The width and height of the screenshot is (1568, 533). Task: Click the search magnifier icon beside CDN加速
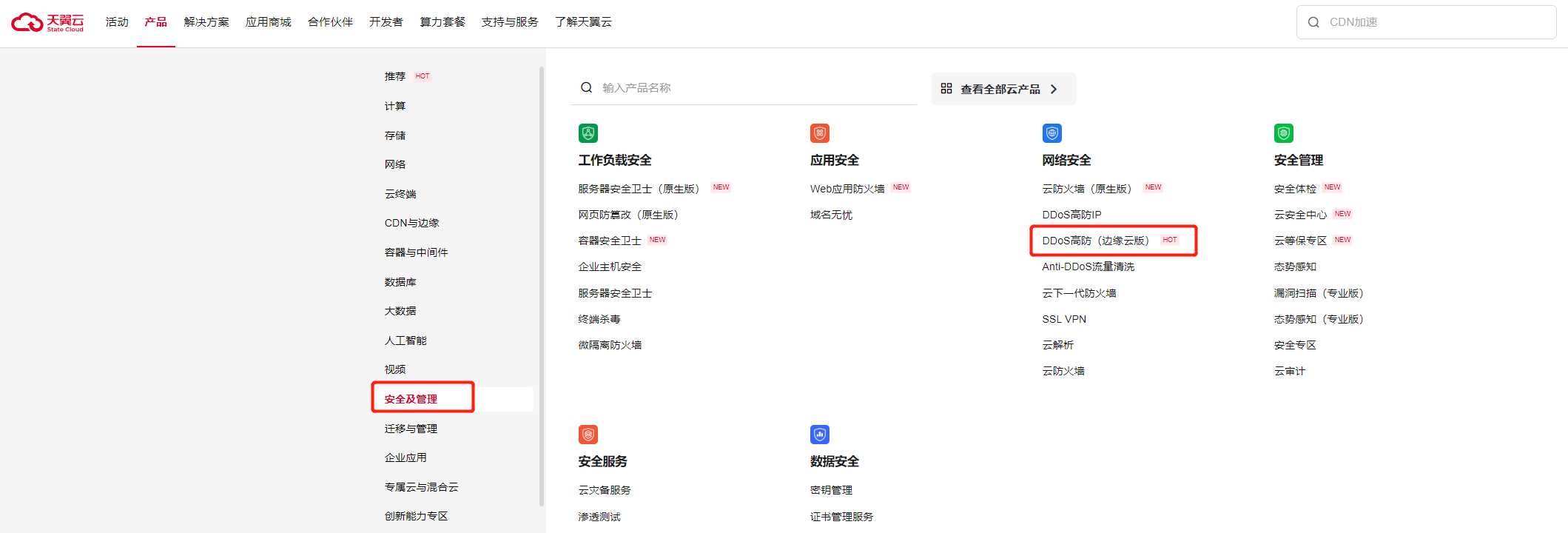pyautogui.click(x=1313, y=22)
